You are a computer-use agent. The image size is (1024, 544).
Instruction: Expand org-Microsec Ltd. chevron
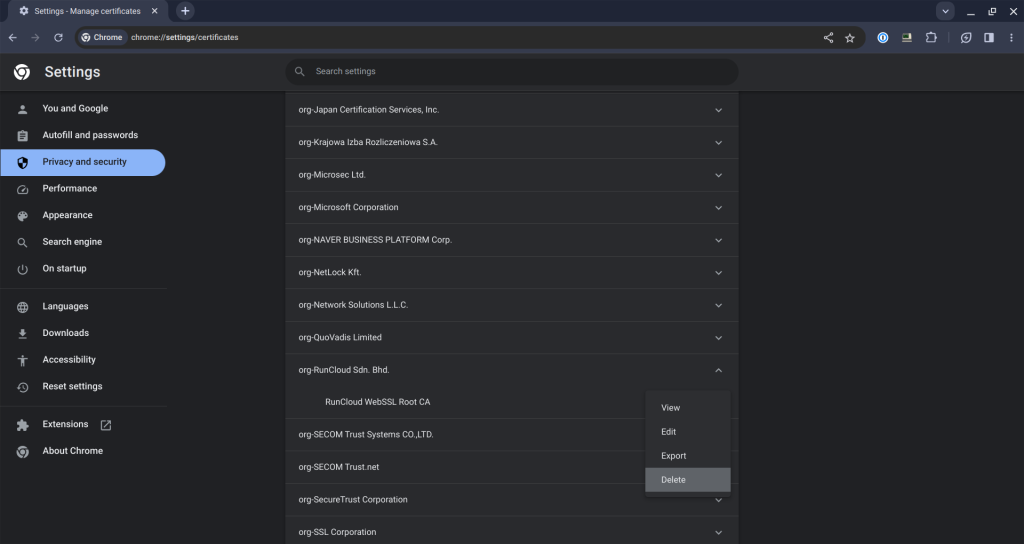pos(718,175)
